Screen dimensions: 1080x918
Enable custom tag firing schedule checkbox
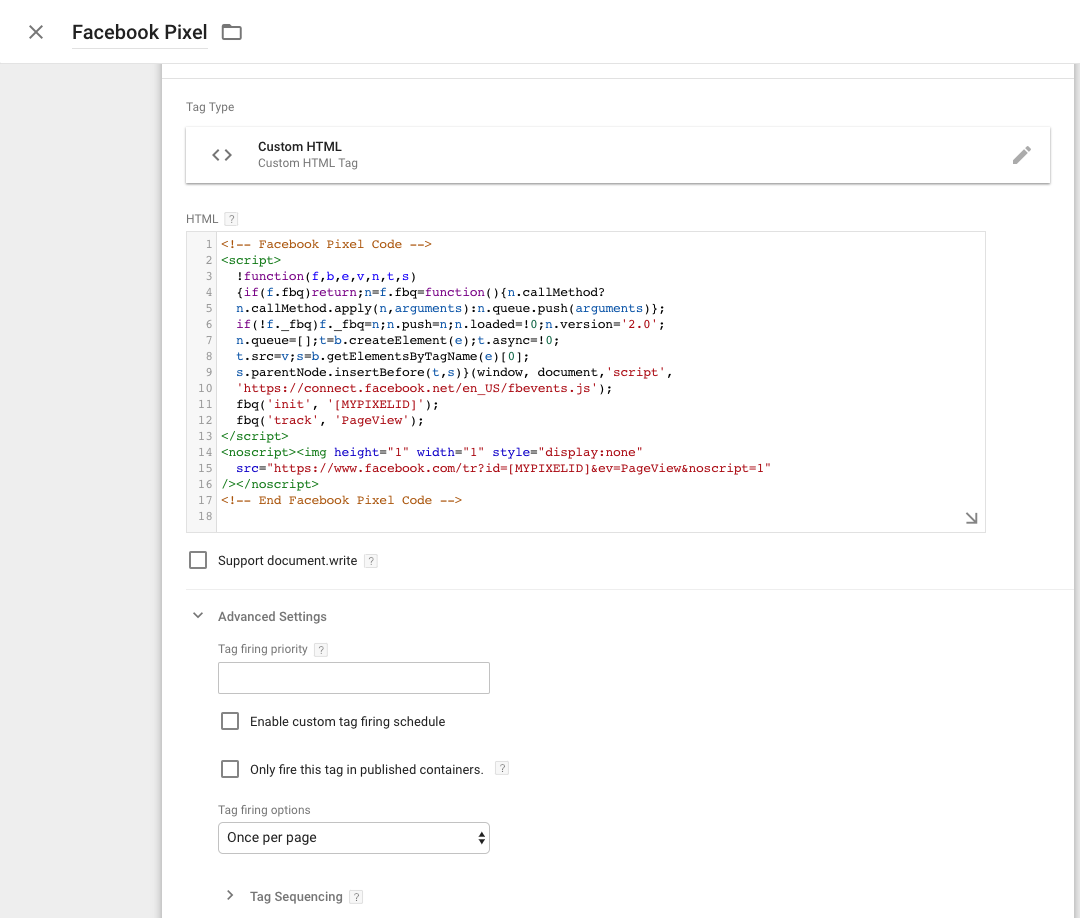(230, 721)
